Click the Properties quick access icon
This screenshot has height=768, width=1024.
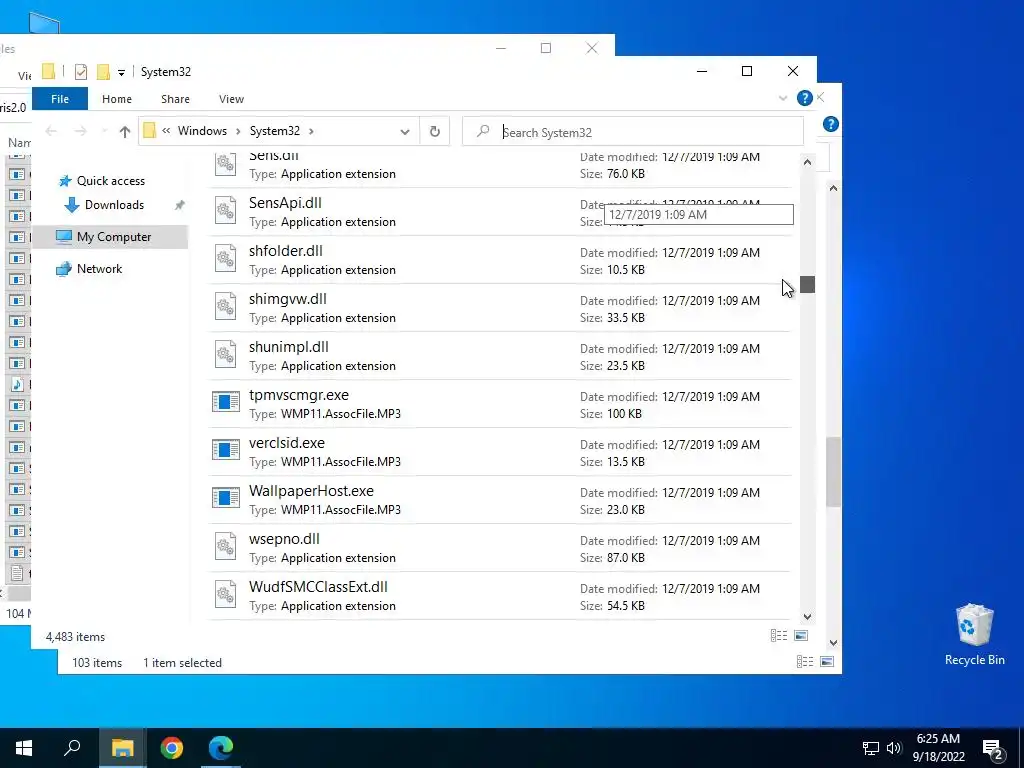pyautogui.click(x=81, y=72)
